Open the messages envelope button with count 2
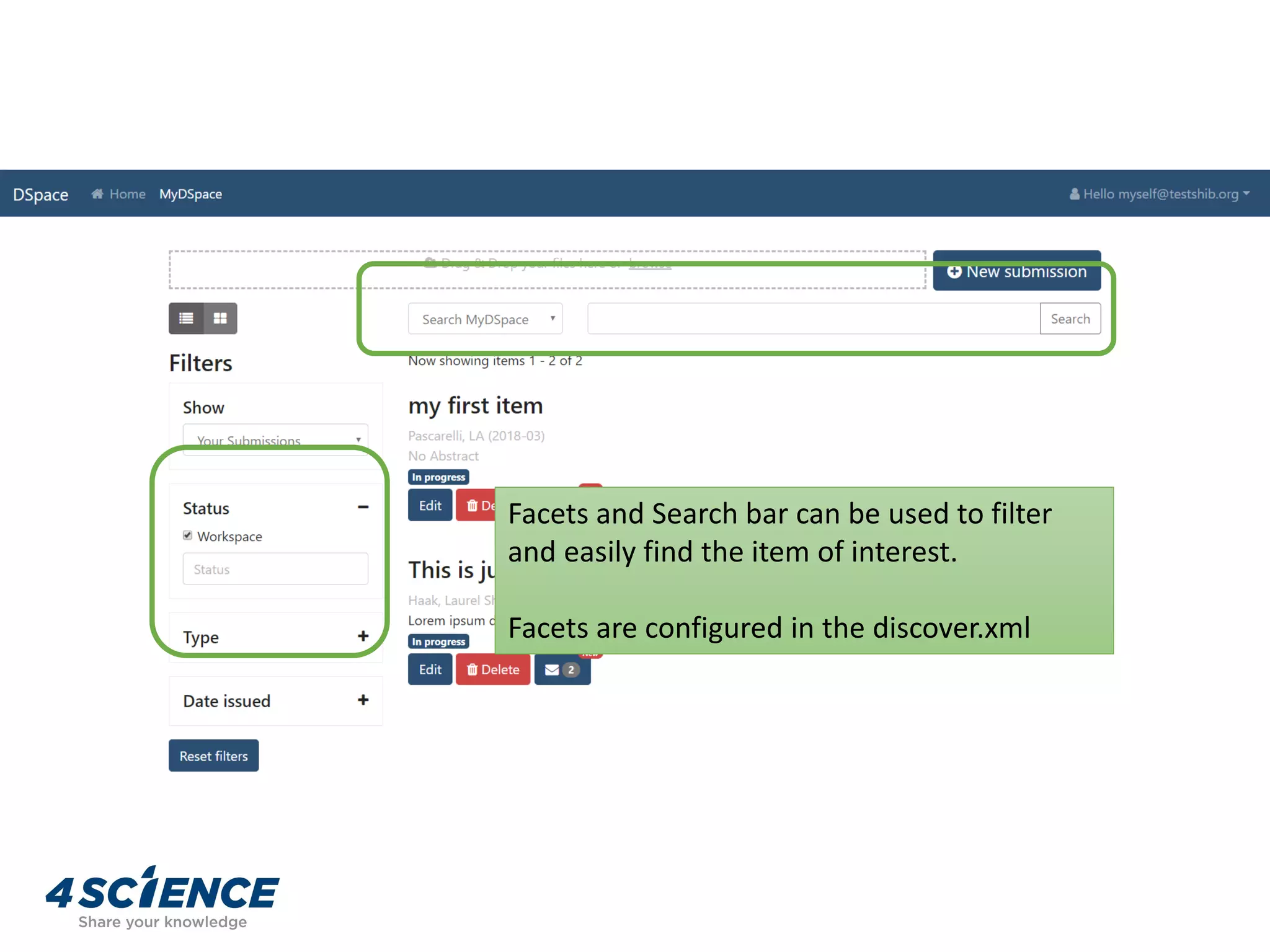 pyautogui.click(x=562, y=669)
